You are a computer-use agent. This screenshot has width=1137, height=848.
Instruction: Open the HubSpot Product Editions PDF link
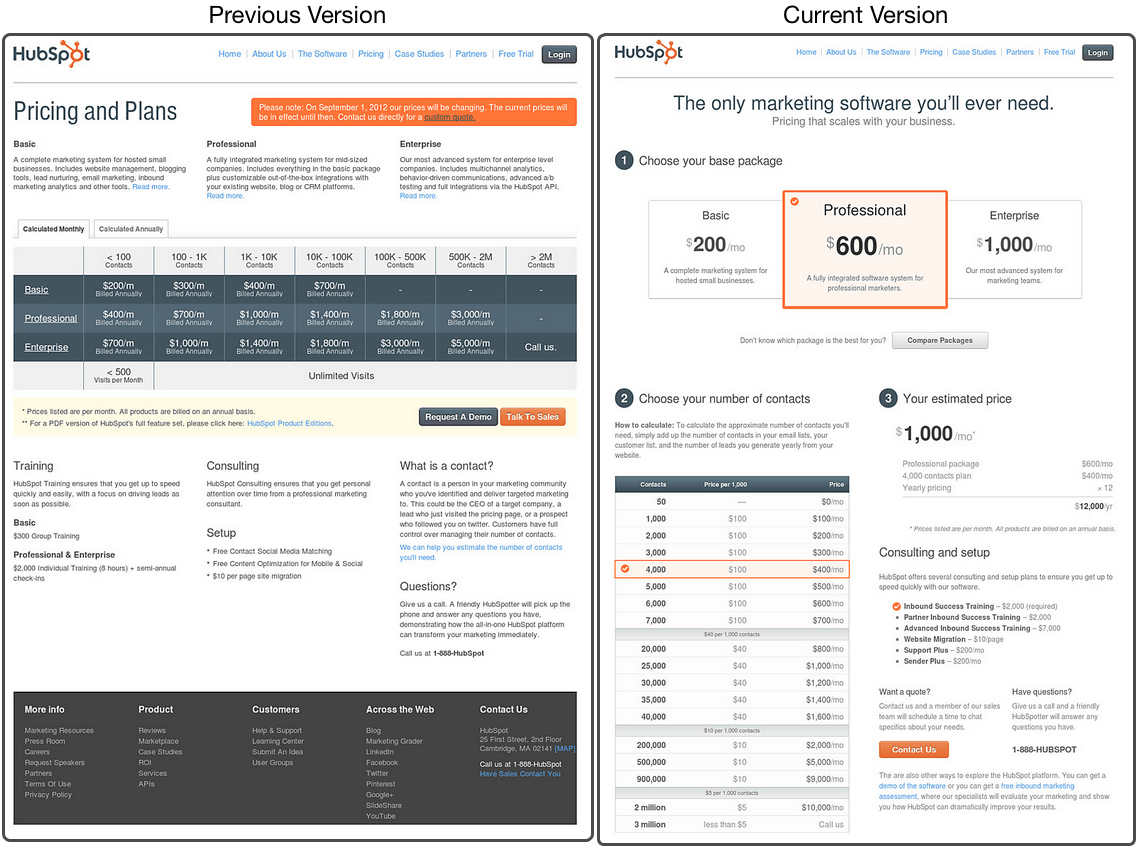point(289,424)
